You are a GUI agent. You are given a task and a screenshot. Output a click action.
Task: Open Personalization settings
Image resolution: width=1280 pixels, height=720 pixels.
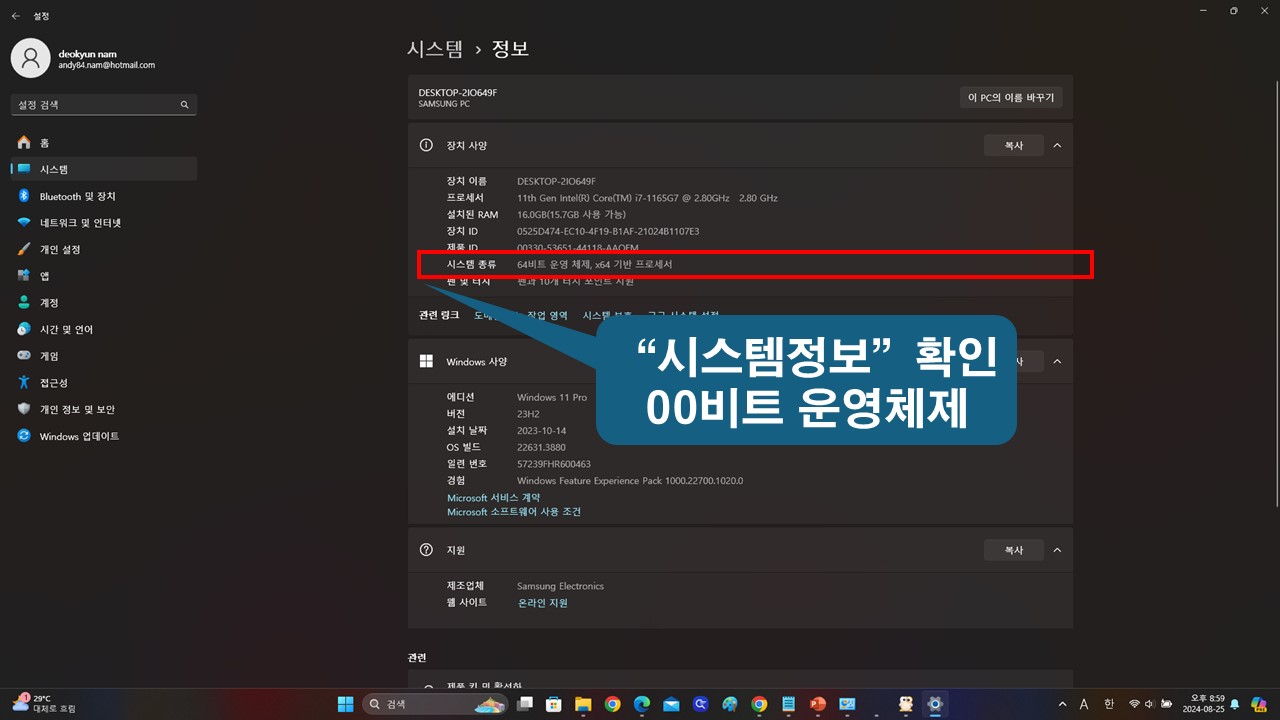tap(104, 249)
